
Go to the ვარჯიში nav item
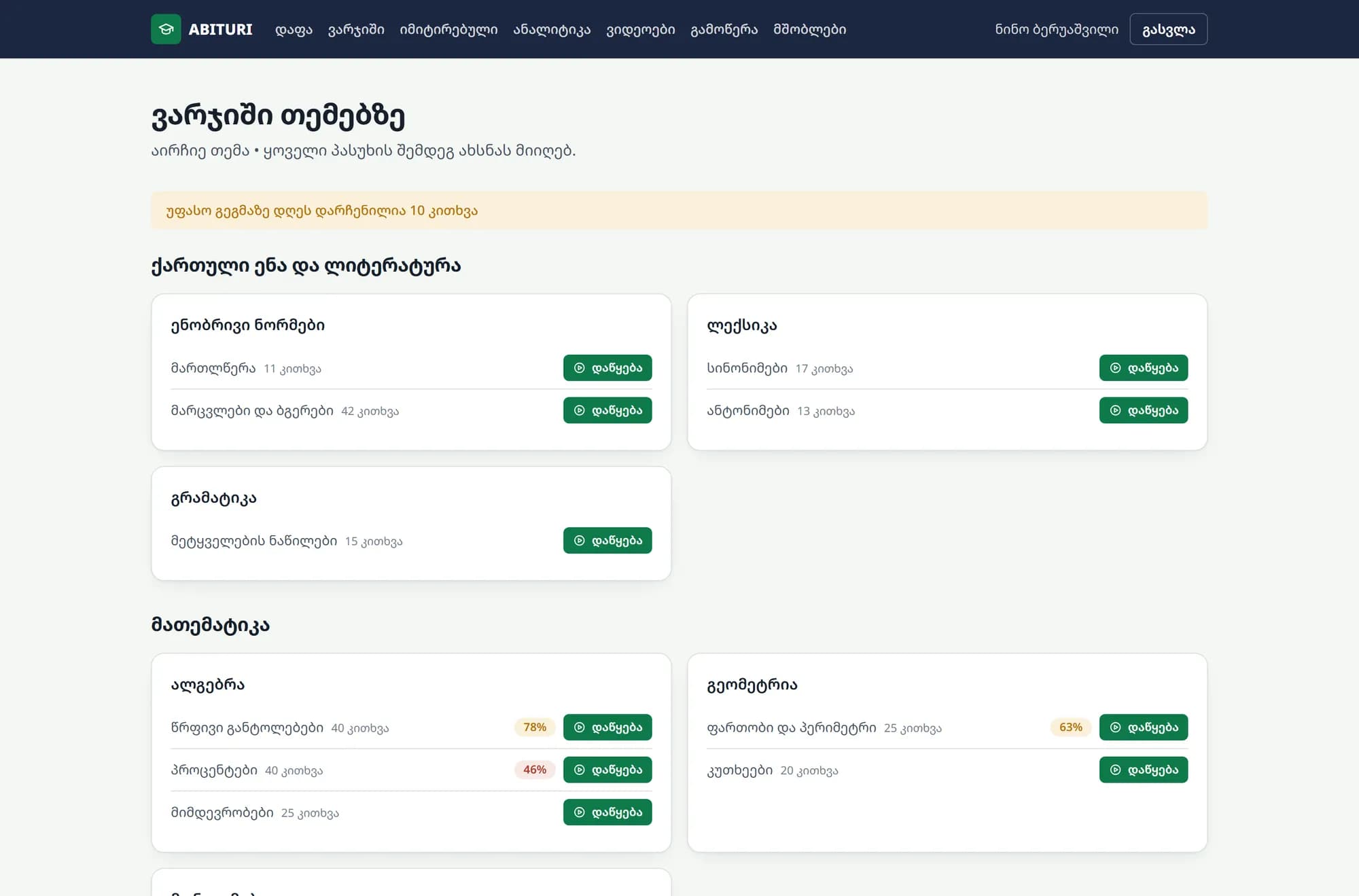[356, 29]
